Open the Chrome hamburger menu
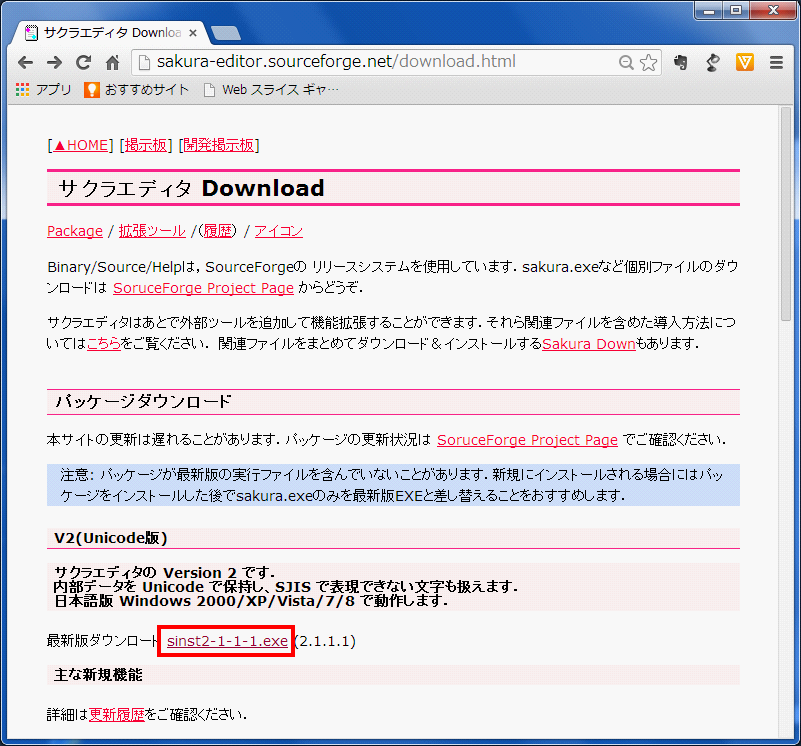The height and width of the screenshot is (746, 801). [776, 62]
